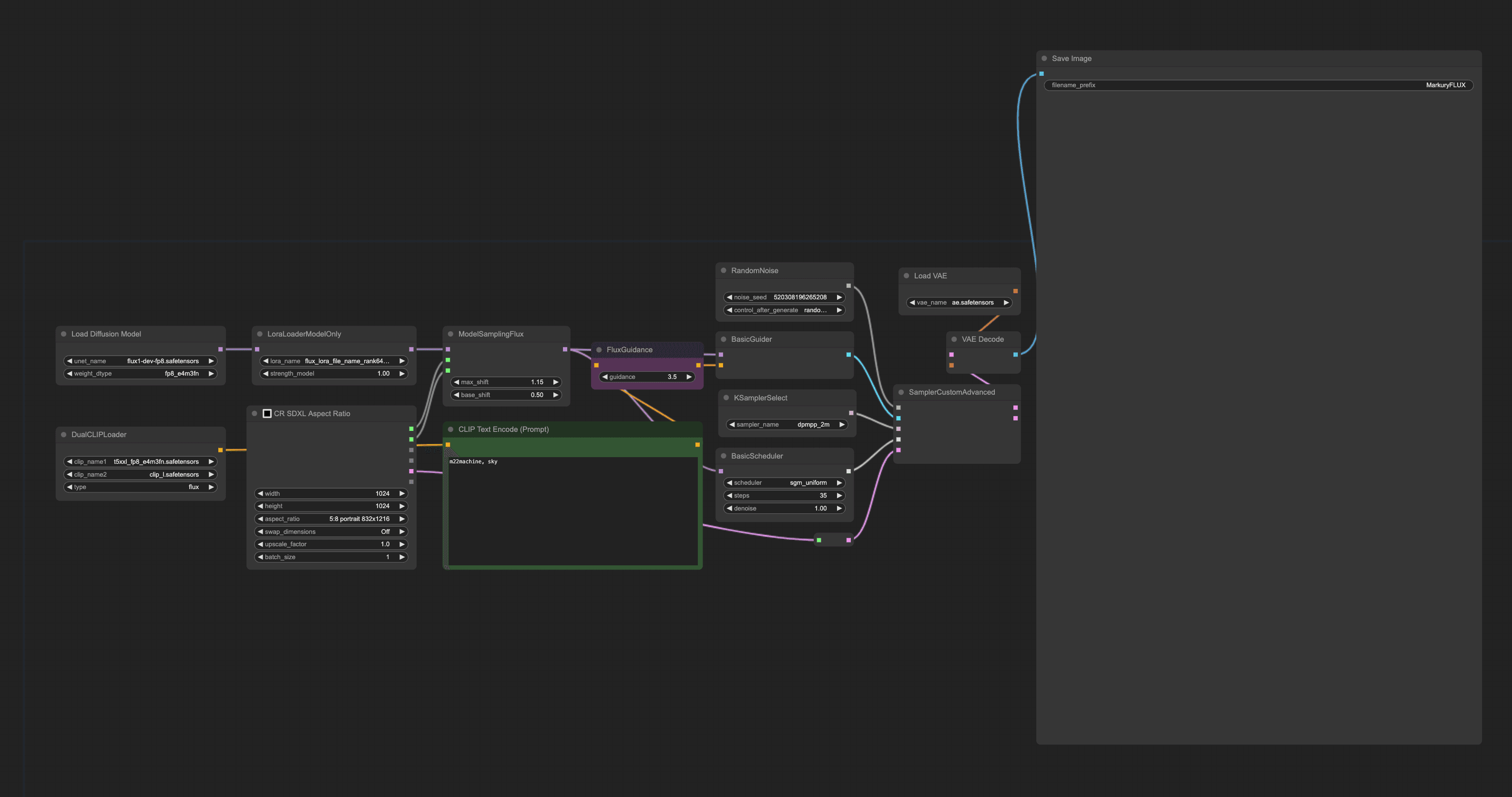Increase base_shift with its right arrow
This screenshot has height=797, width=1512.
tap(555, 395)
